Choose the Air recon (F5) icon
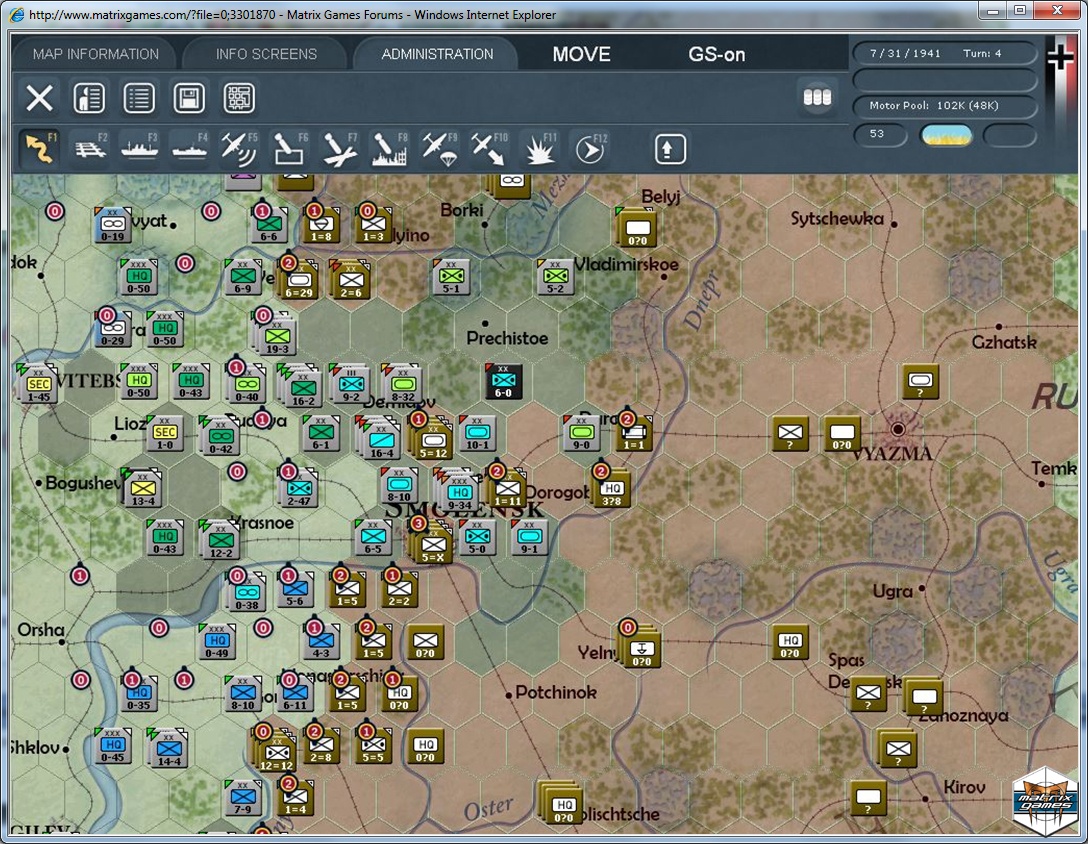The width and height of the screenshot is (1088, 844). click(x=239, y=149)
